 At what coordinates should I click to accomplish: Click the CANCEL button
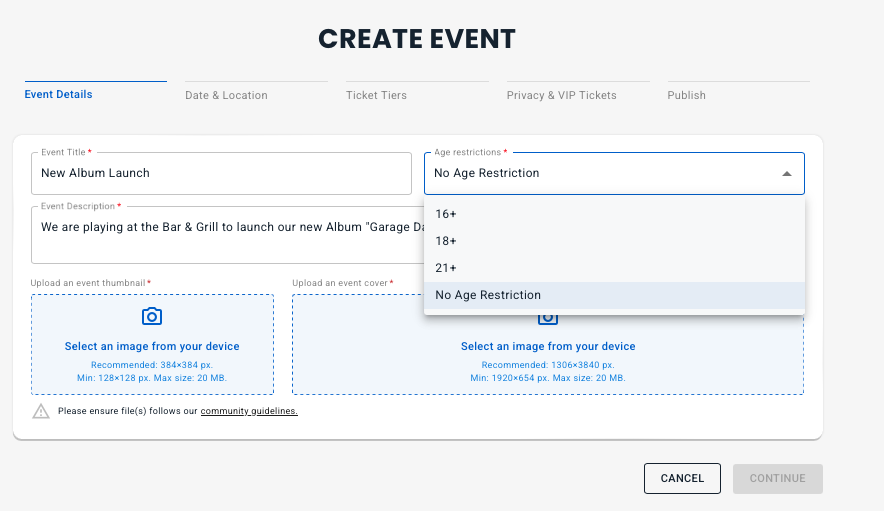point(682,478)
